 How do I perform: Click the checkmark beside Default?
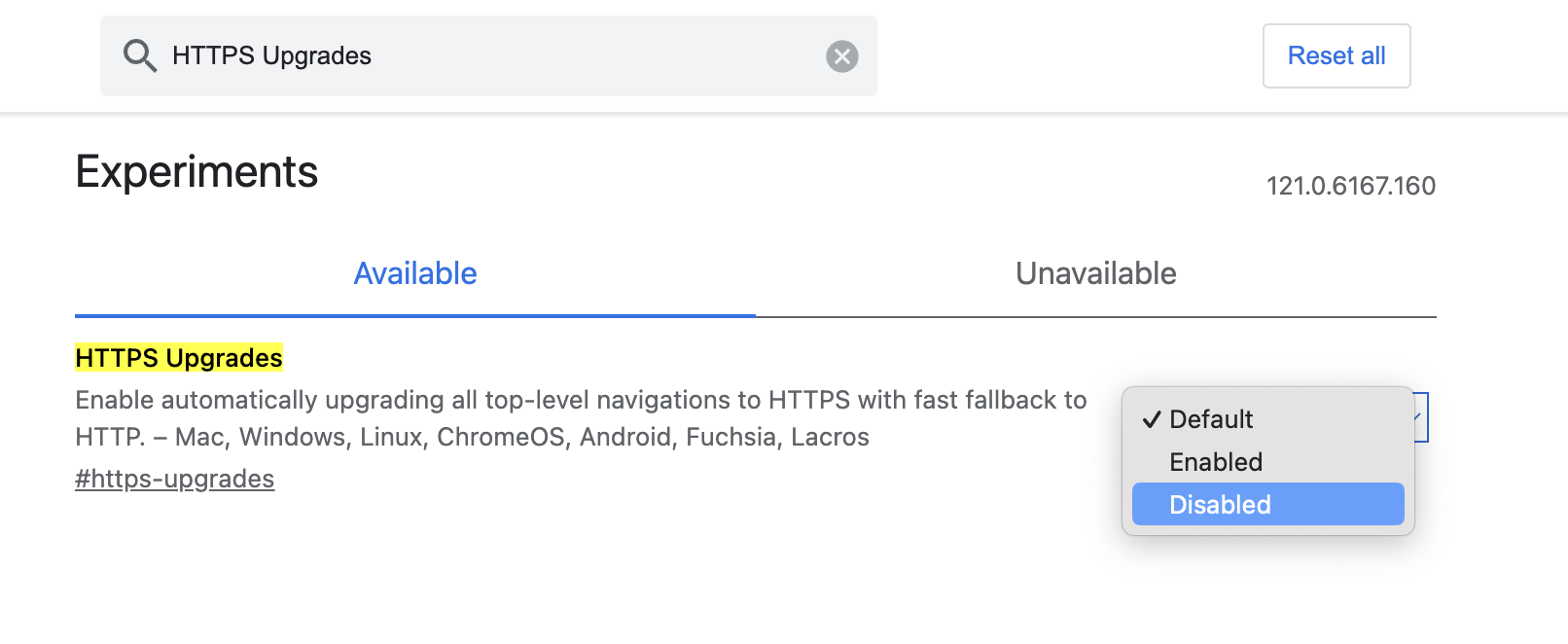1152,419
